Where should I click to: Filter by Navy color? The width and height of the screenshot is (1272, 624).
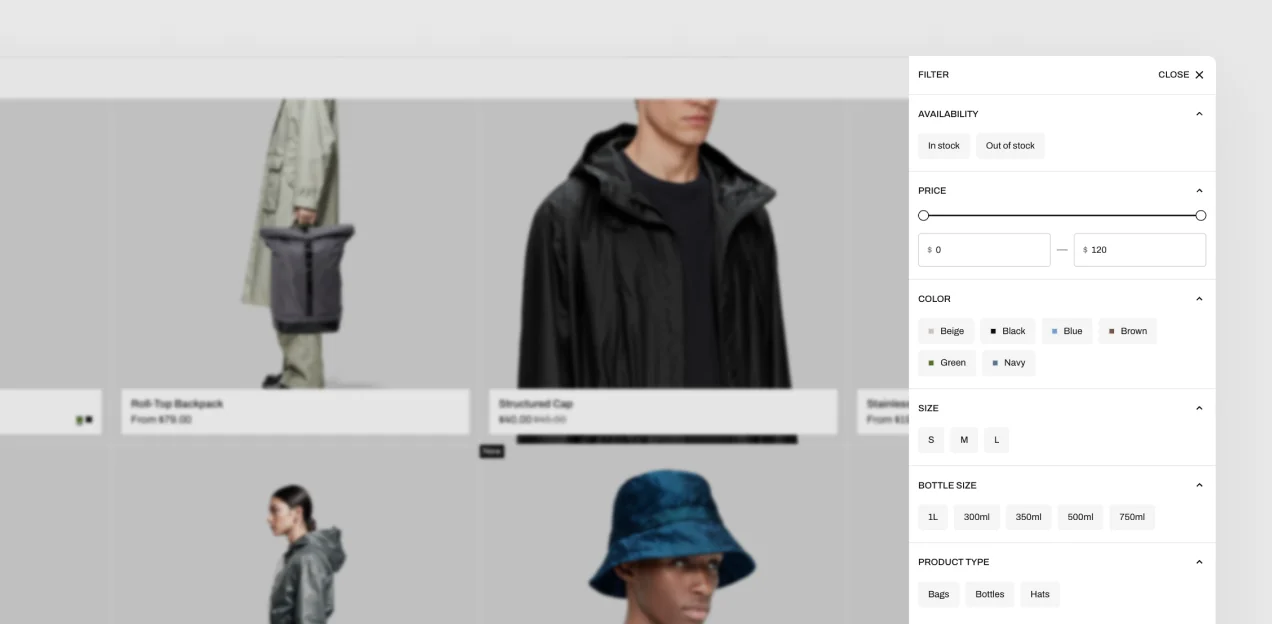(x=1008, y=363)
